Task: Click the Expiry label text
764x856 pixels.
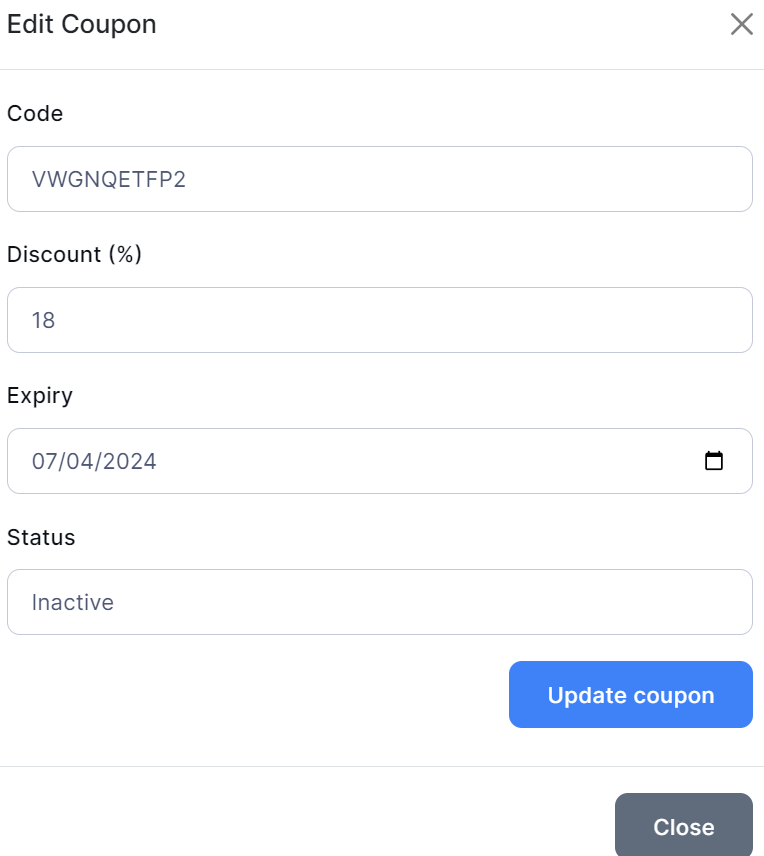Action: coord(40,396)
